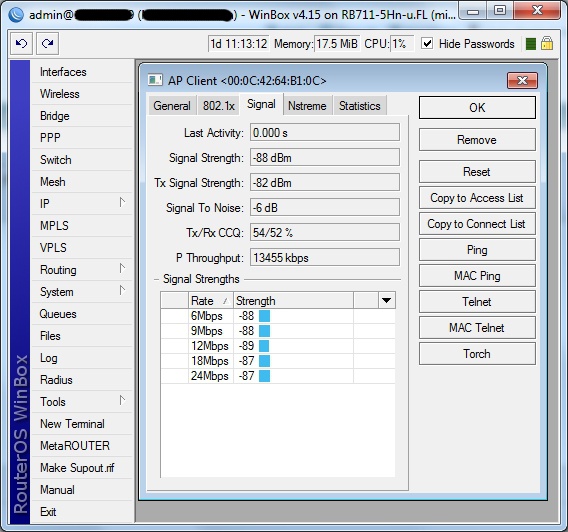Expand the Tools submenu arrow
This screenshot has height=532, width=568.
coord(122,401)
